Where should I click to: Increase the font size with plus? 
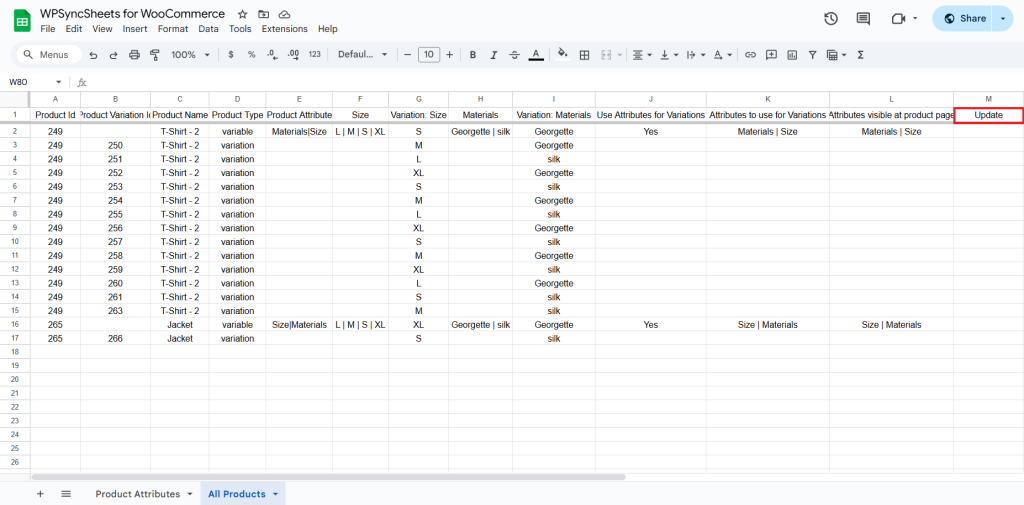click(x=449, y=55)
